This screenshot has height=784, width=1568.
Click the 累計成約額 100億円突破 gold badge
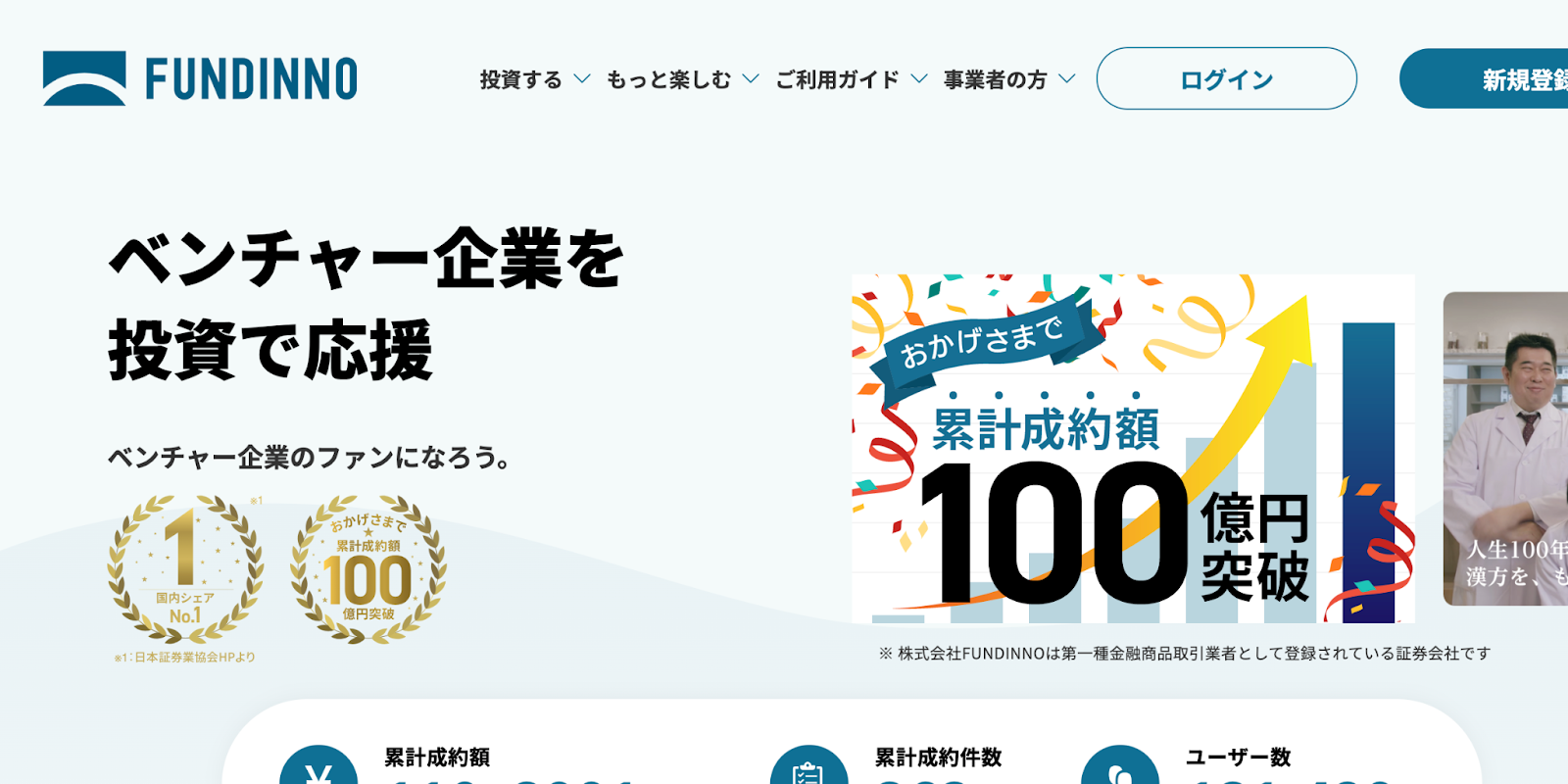coord(368,568)
